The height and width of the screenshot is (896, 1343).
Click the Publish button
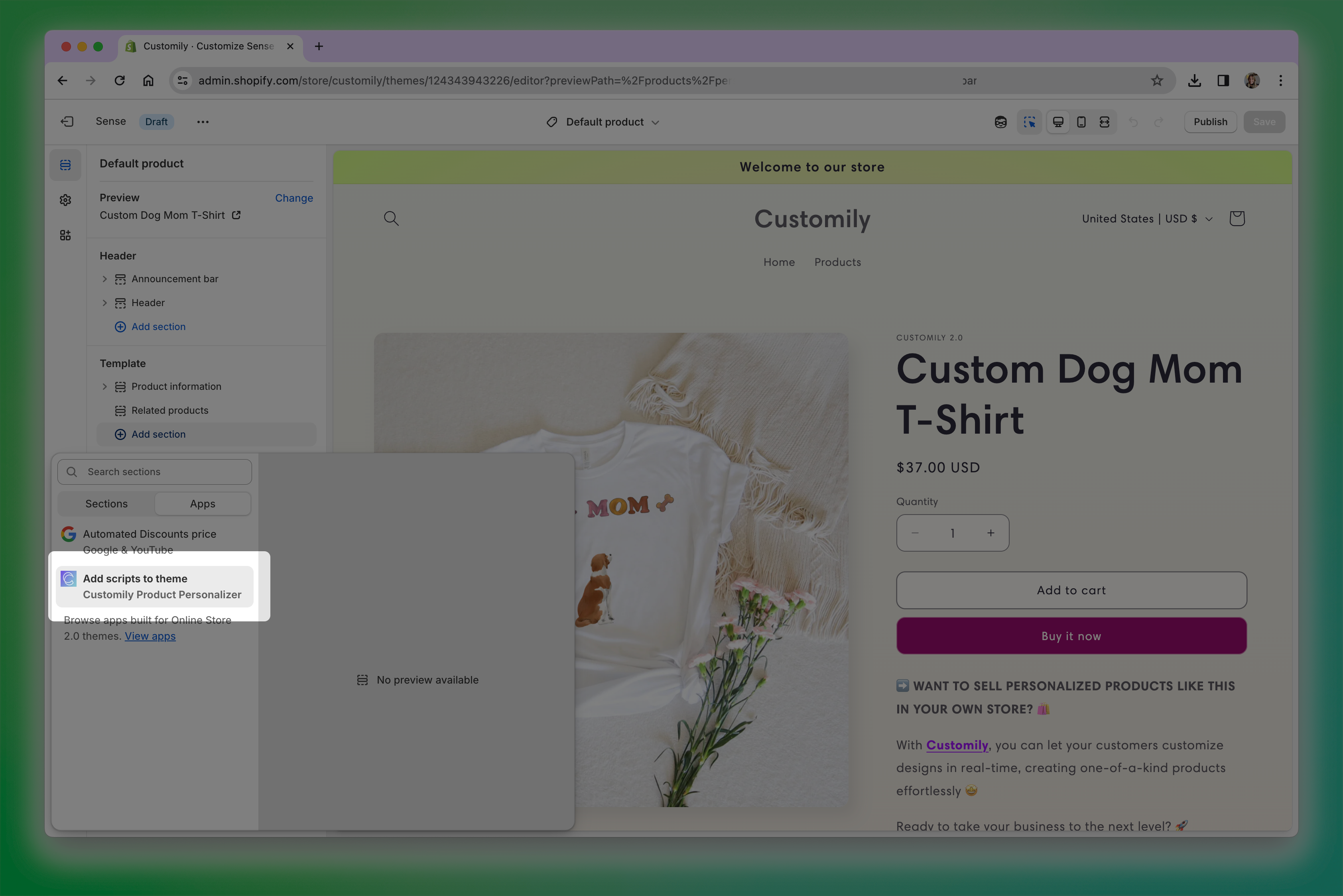(x=1210, y=122)
